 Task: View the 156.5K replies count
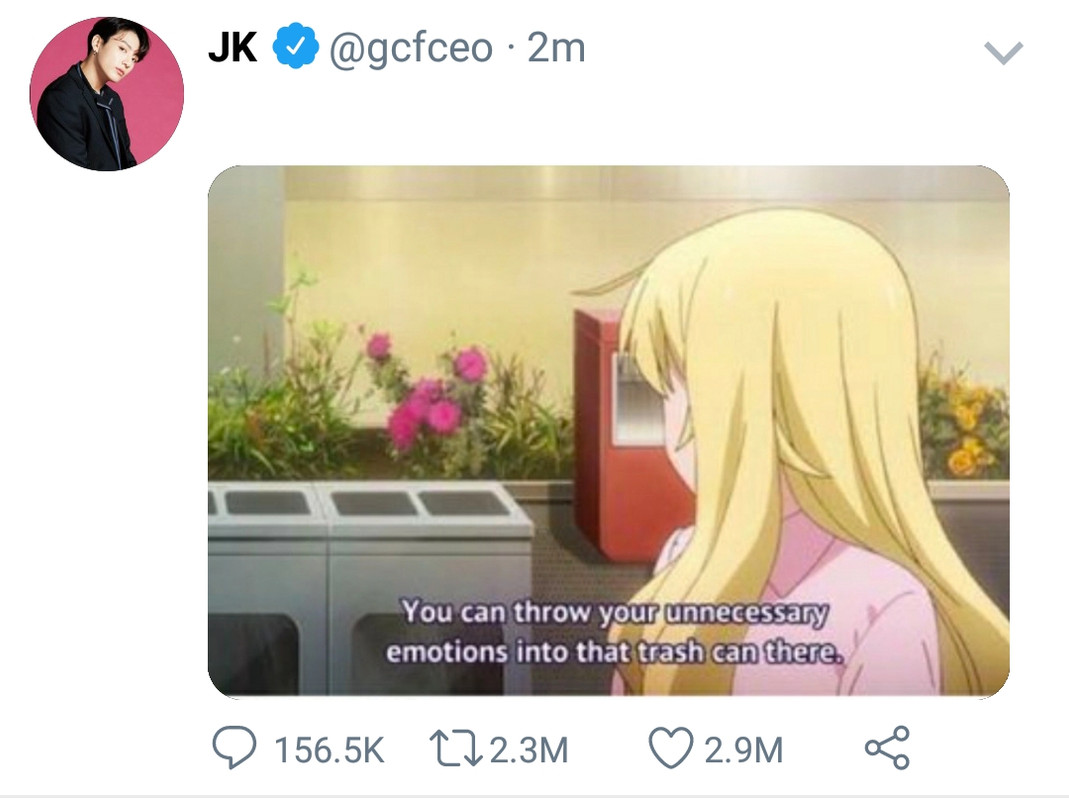(x=329, y=750)
